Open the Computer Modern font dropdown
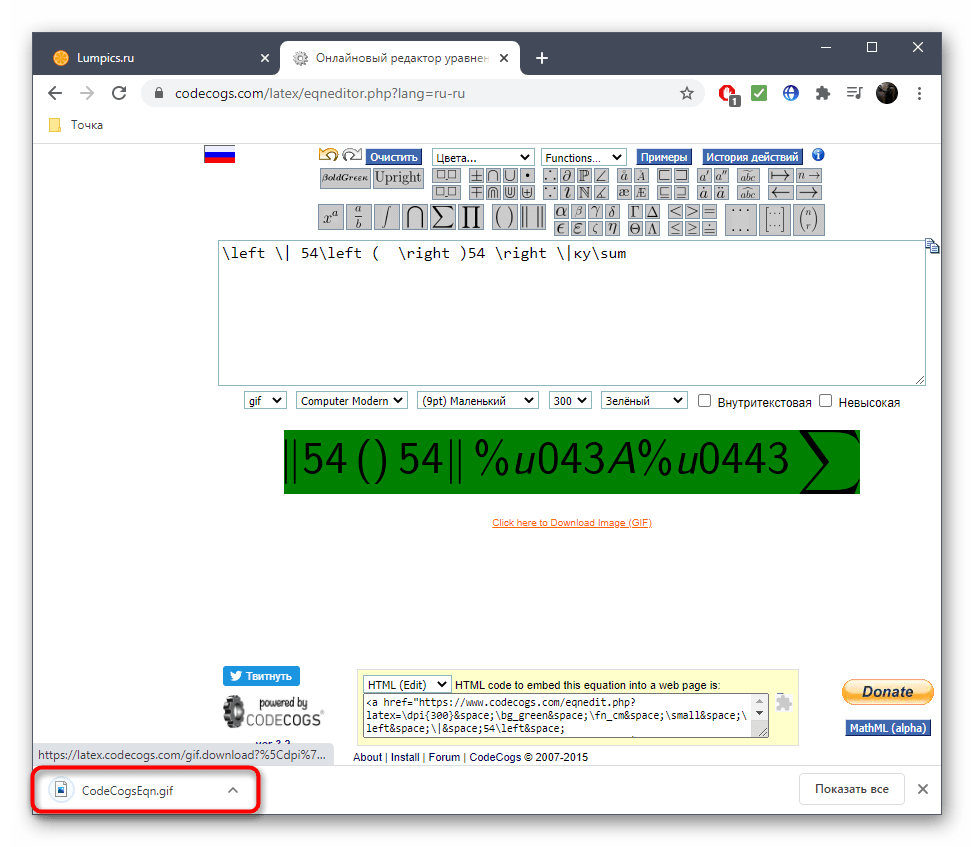The image size is (974, 847). tap(352, 401)
